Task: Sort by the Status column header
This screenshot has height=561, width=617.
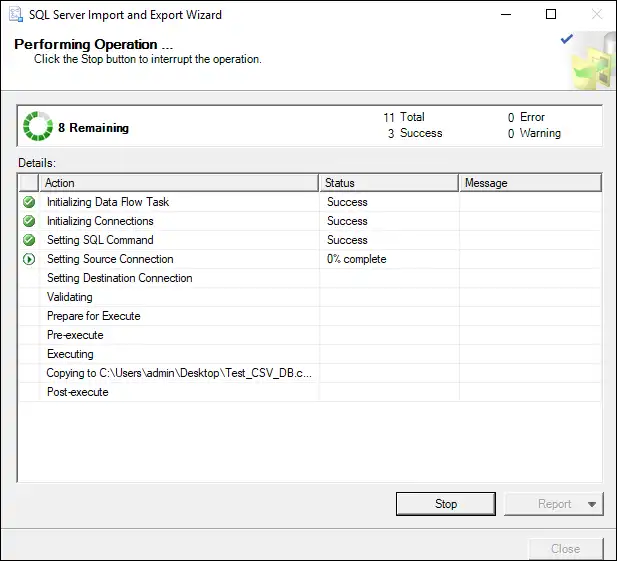Action: [x=389, y=183]
